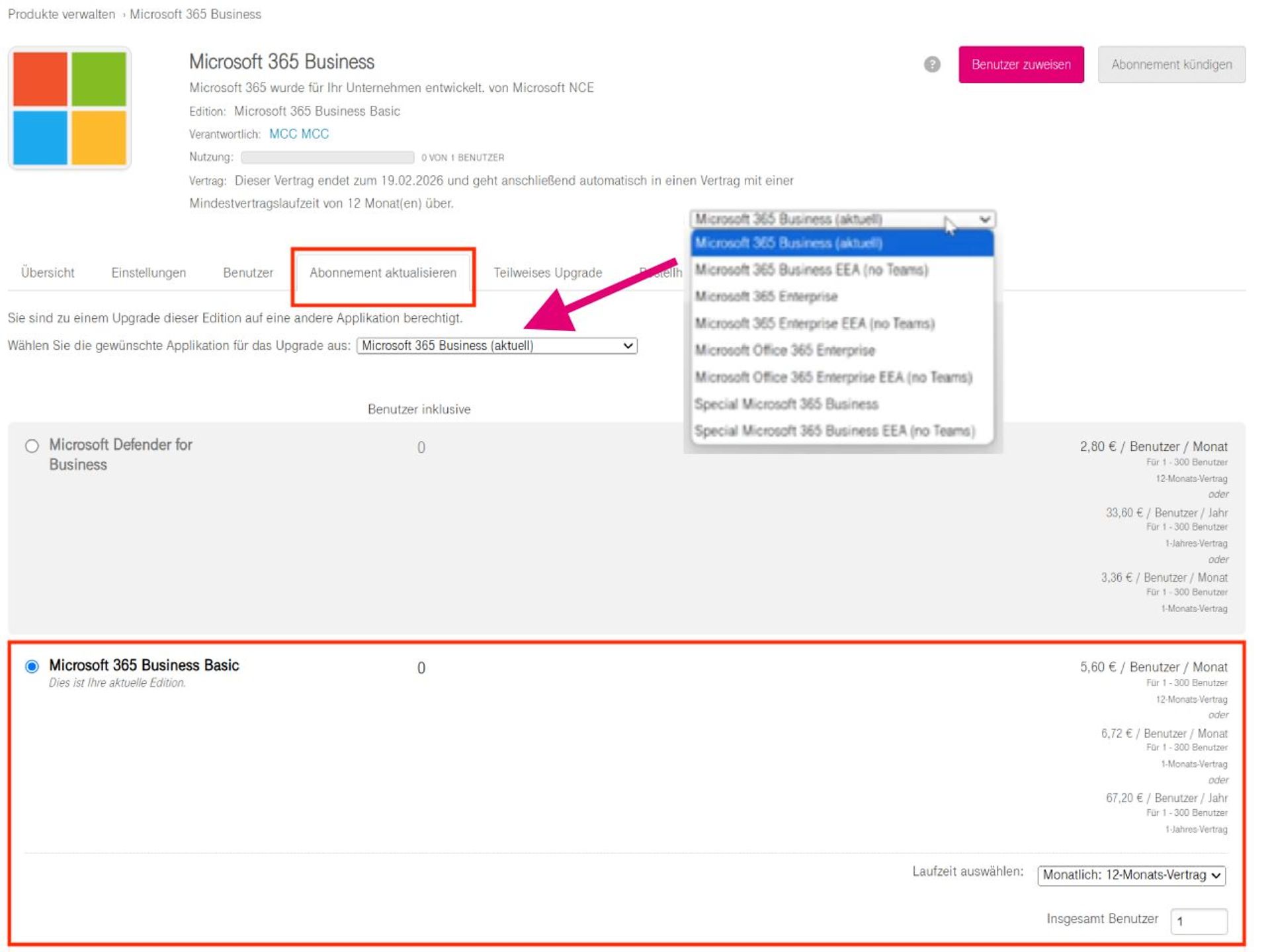This screenshot has height=952, width=1270.
Task: Click the 67,20 € / Benutzer / Jahr price
Action: coord(1167,798)
